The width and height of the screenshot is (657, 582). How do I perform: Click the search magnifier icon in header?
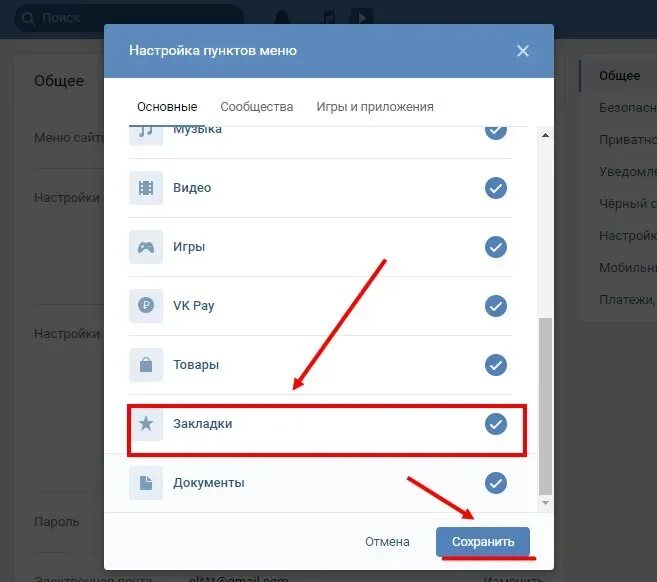(x=28, y=18)
